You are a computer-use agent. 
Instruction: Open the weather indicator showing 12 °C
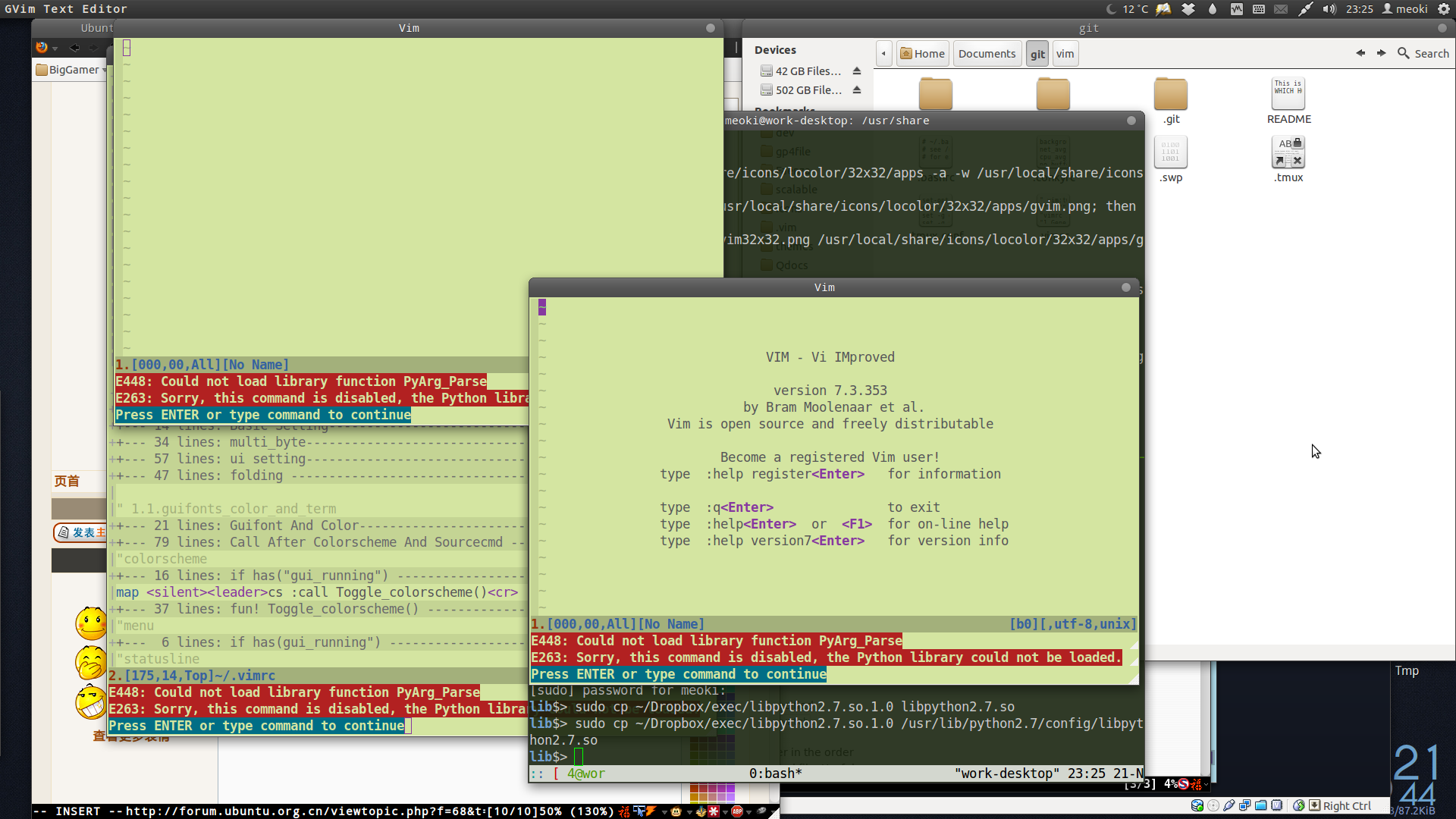[x=1128, y=9]
